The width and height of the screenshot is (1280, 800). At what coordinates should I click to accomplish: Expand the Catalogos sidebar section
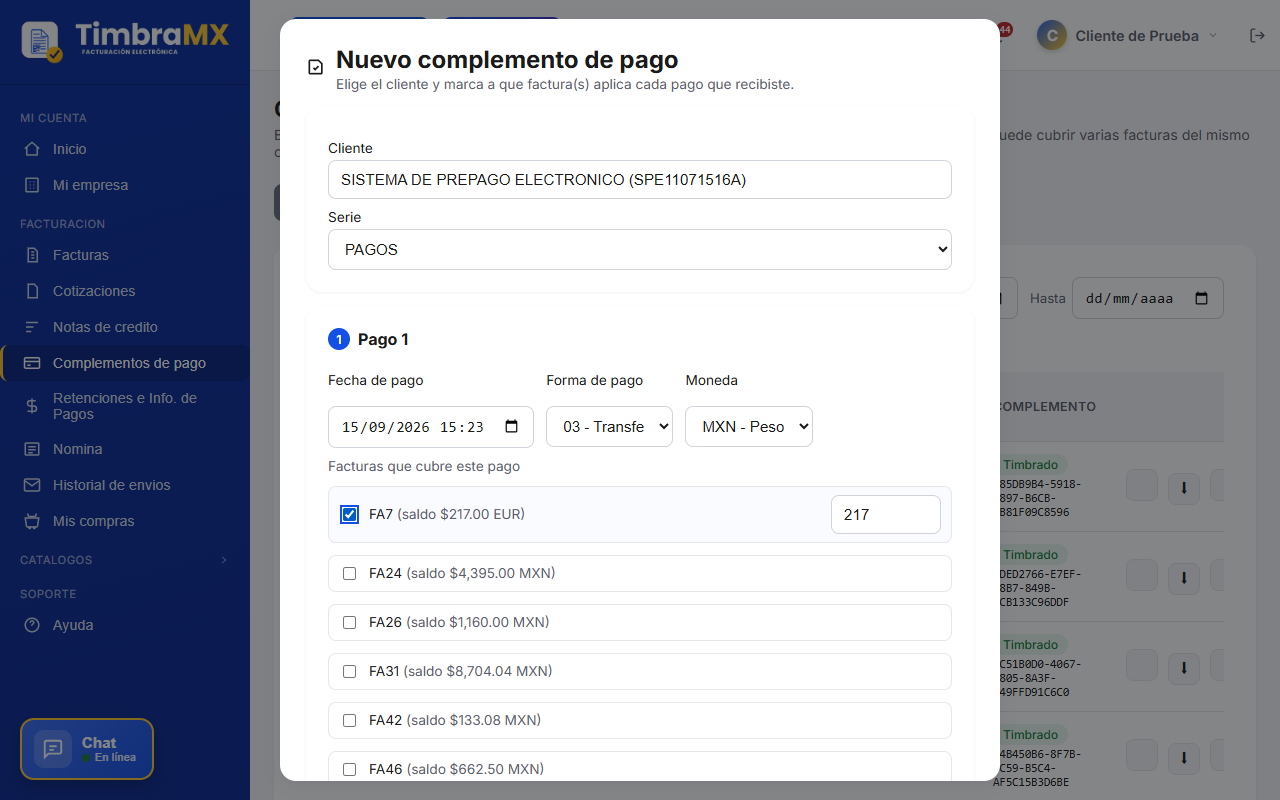(x=124, y=560)
